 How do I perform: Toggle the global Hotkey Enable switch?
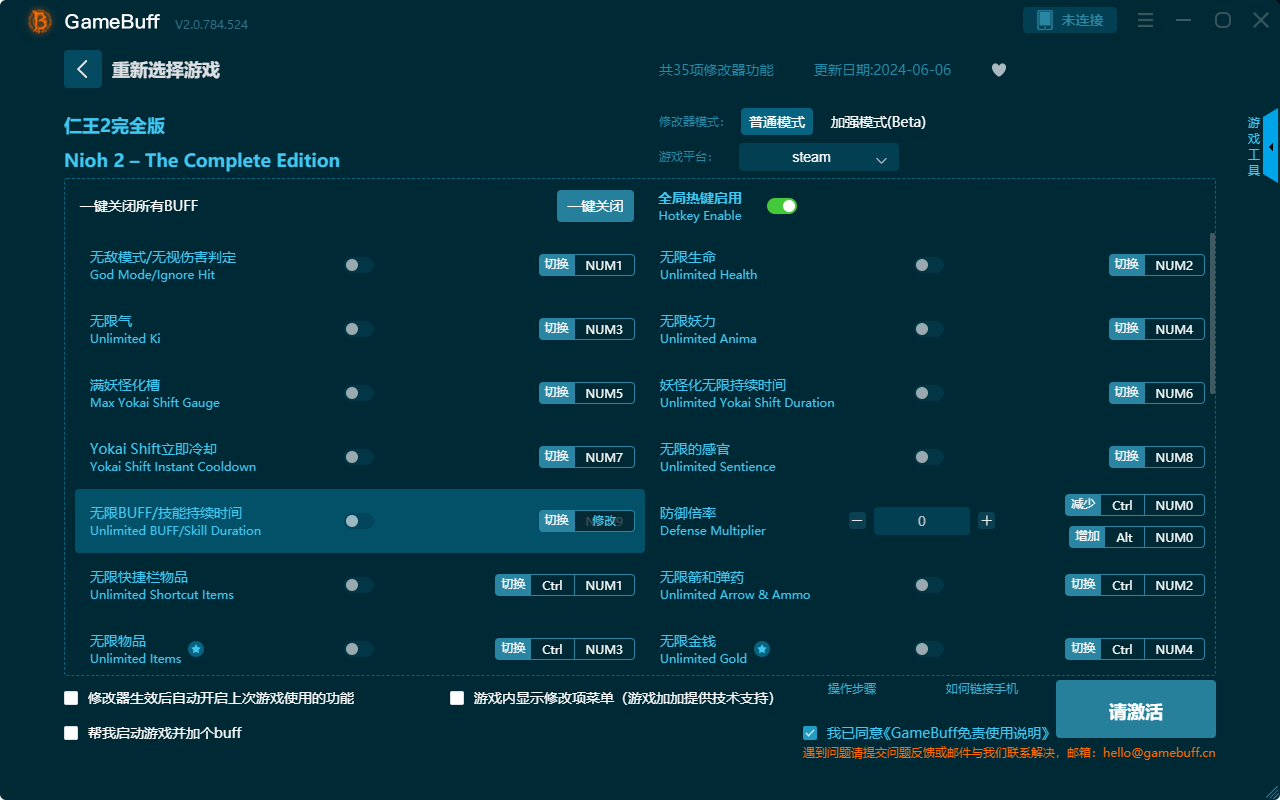[781, 206]
